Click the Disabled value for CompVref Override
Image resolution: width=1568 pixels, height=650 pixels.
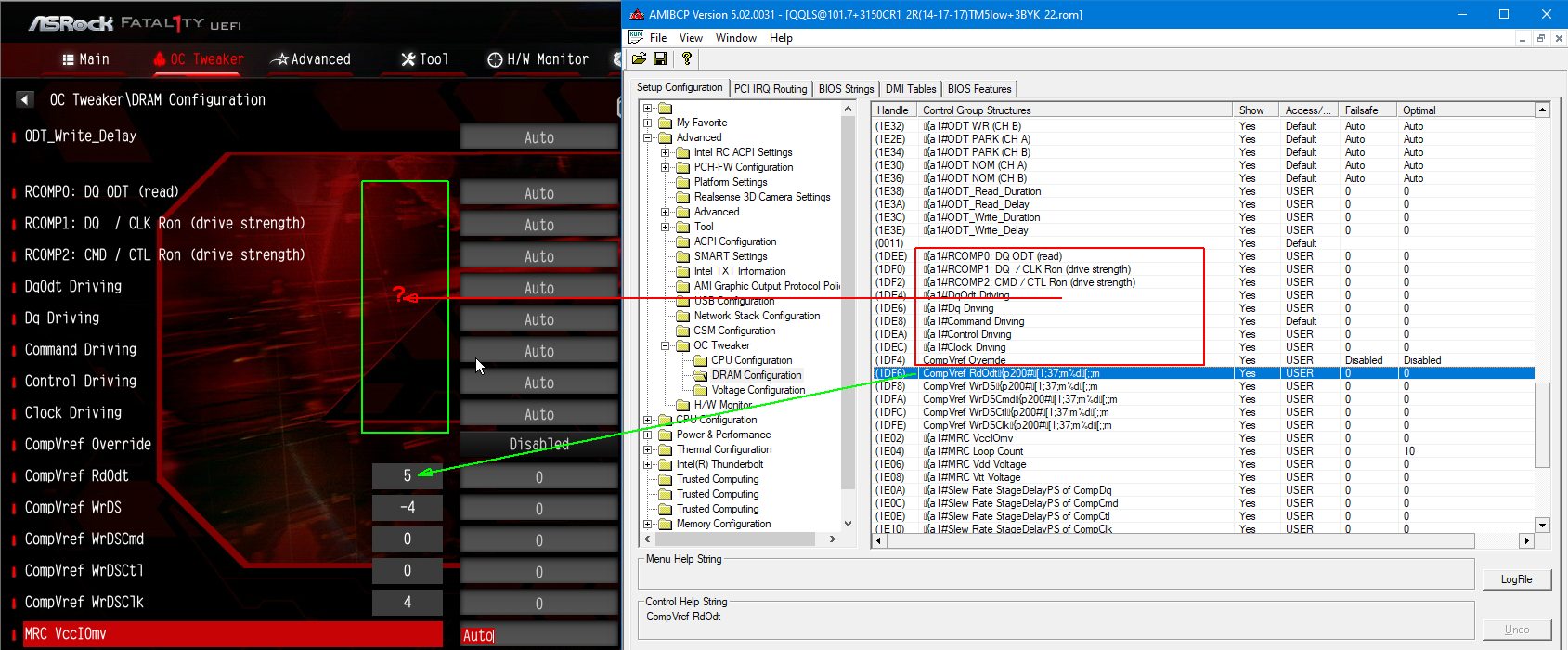coord(539,444)
